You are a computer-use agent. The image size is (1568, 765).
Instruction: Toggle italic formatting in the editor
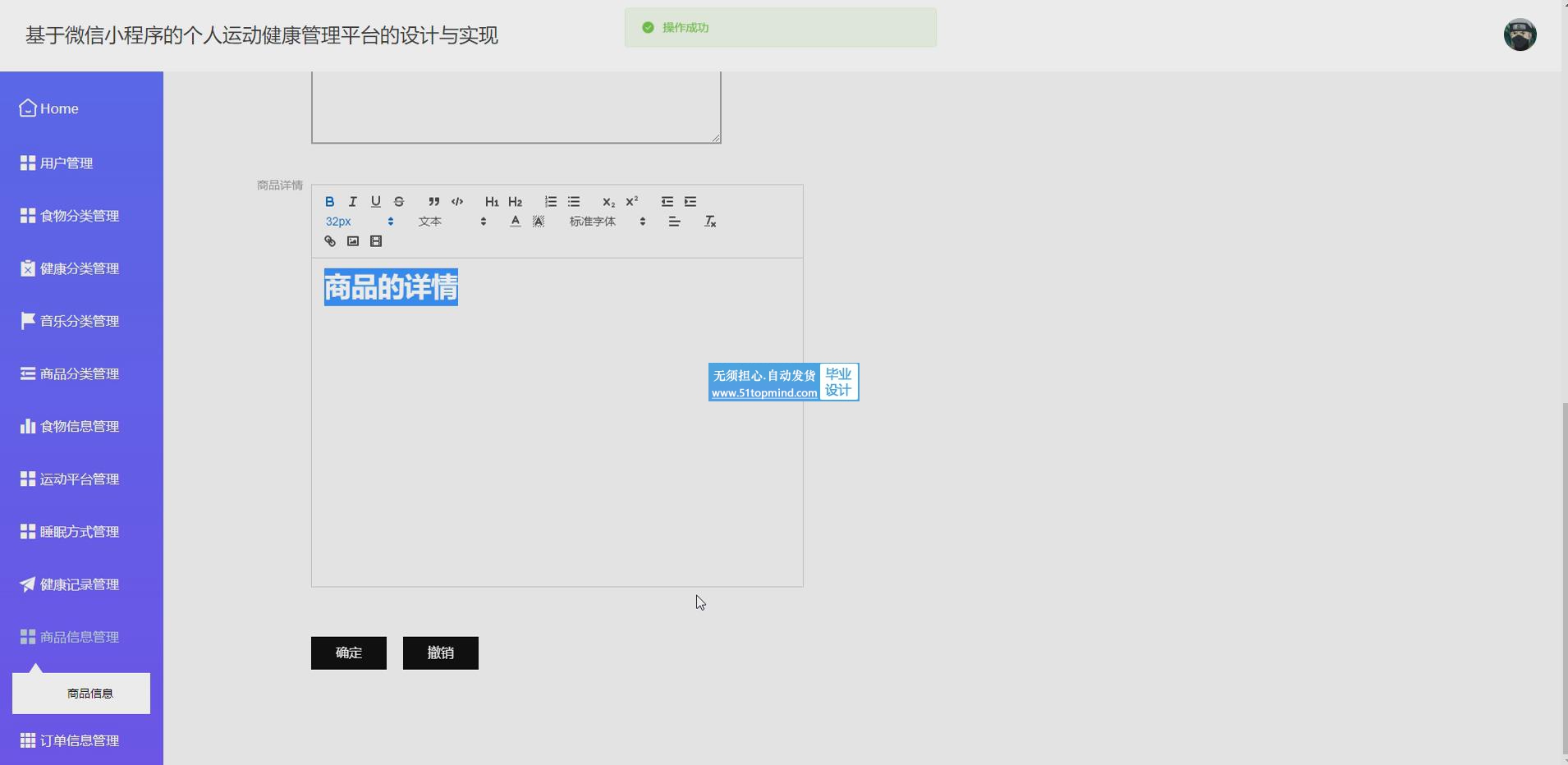353,202
